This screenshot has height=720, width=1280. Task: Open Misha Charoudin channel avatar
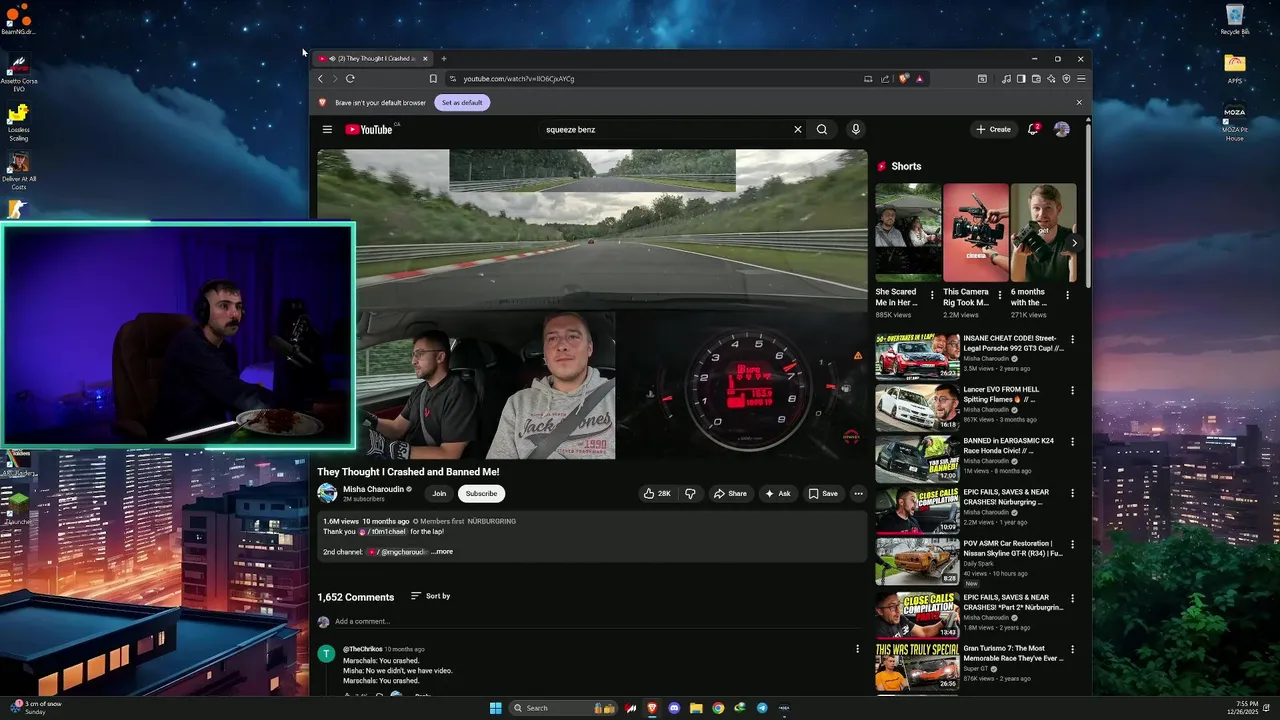point(327,493)
